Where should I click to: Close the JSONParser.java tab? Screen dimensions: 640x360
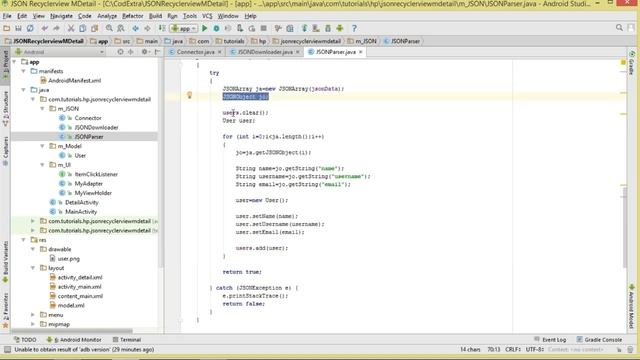(x=361, y=52)
